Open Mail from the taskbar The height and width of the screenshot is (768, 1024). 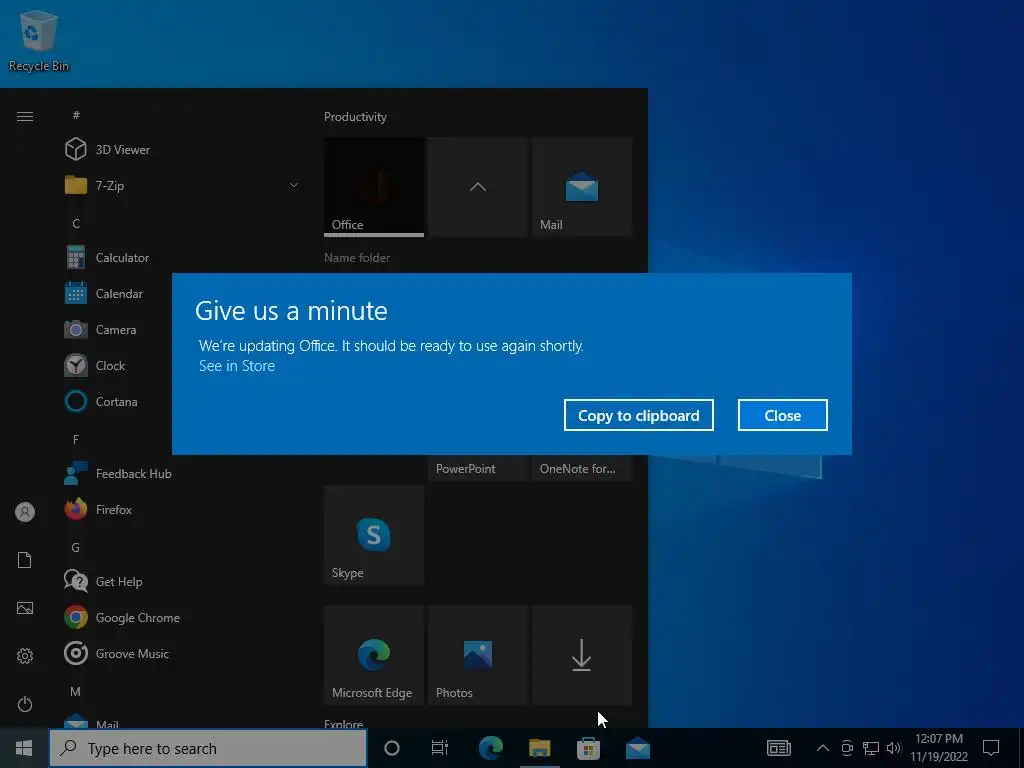pos(637,748)
